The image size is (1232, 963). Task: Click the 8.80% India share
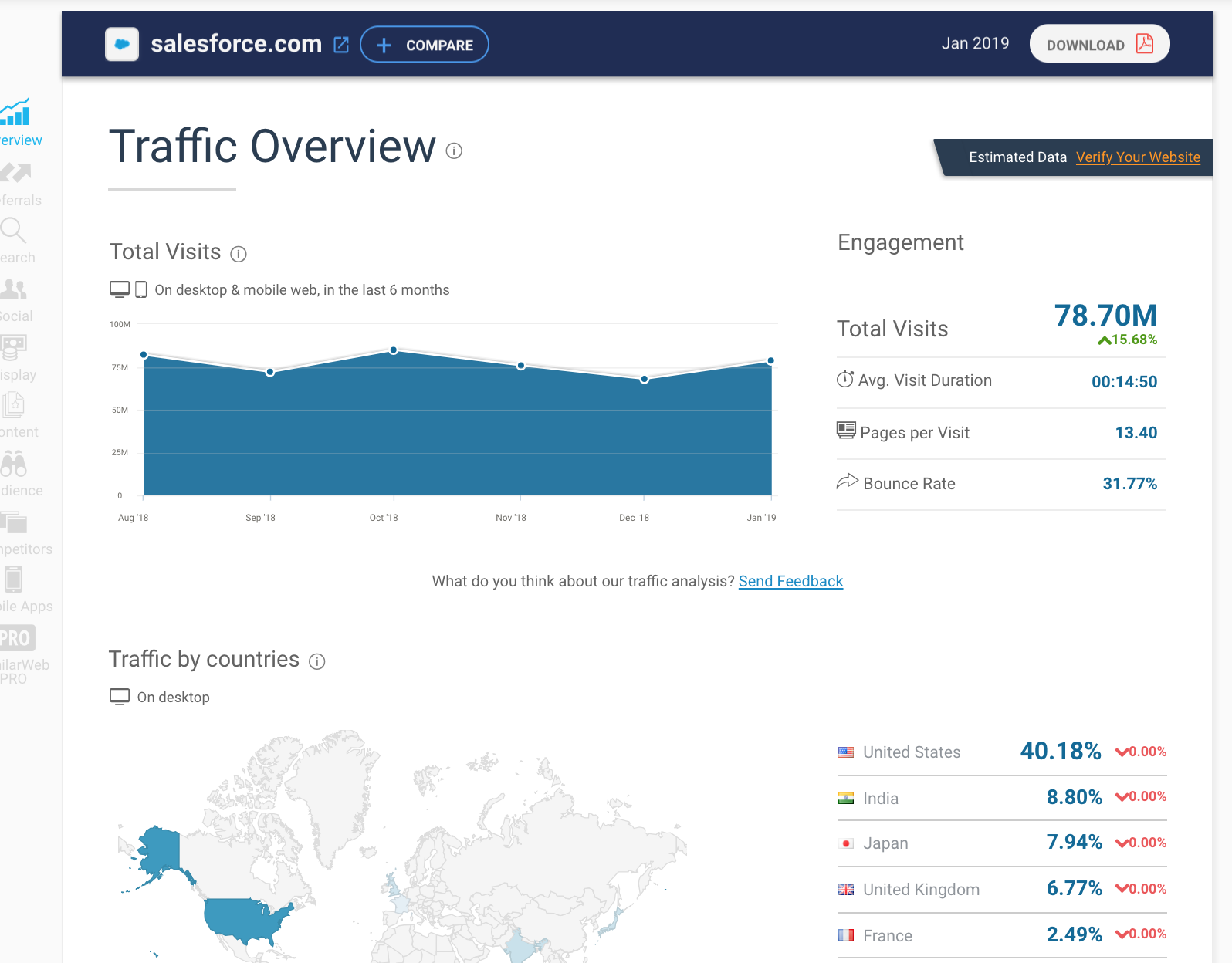[1074, 797]
